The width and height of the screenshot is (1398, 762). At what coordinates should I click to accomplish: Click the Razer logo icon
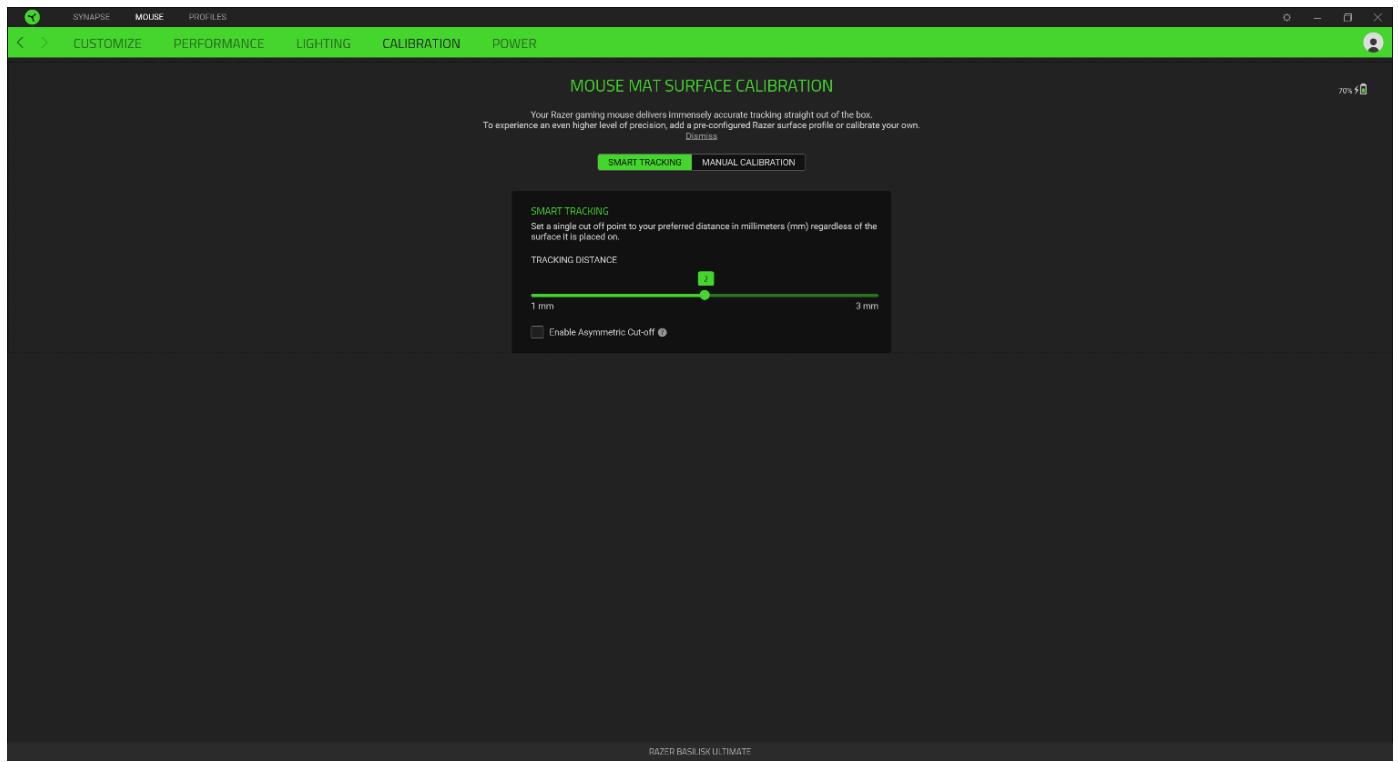click(x=34, y=16)
